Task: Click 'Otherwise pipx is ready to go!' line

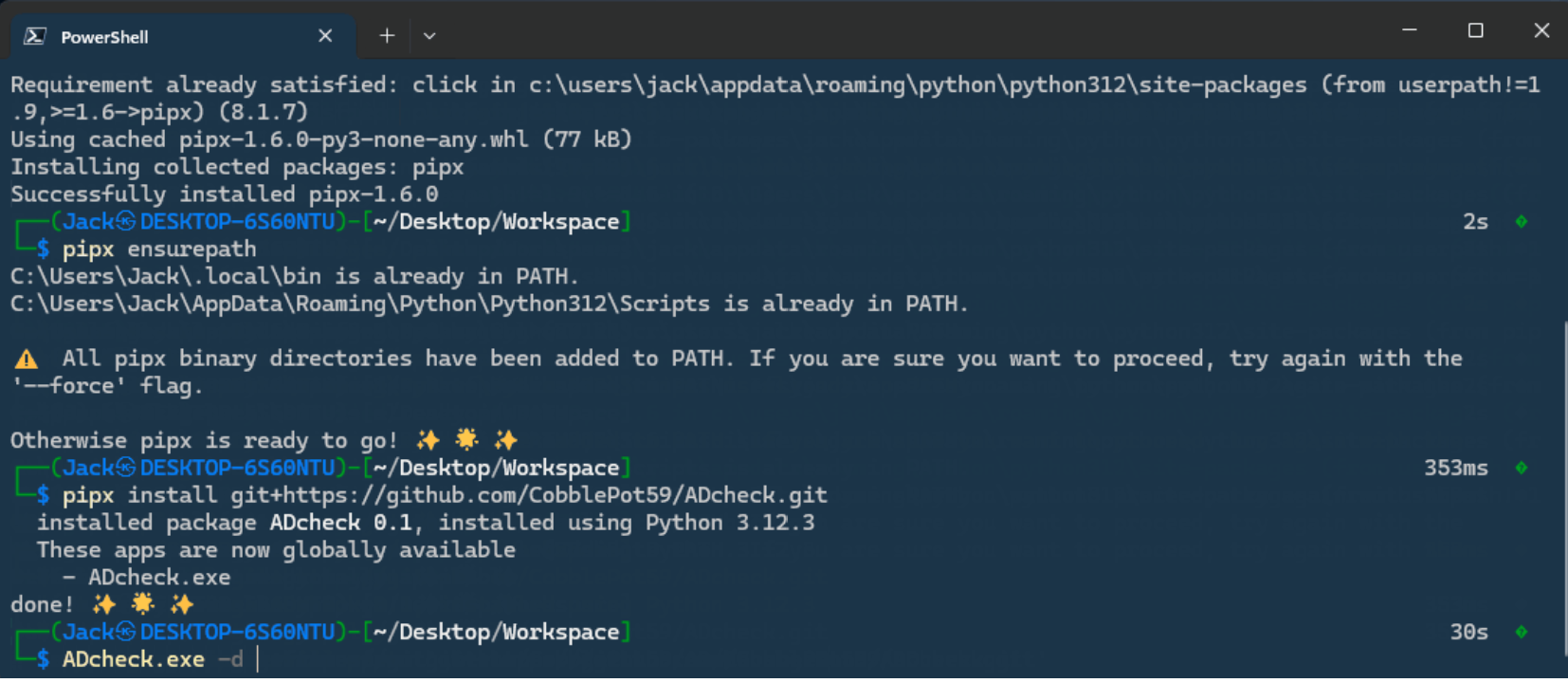Action: 264,441
